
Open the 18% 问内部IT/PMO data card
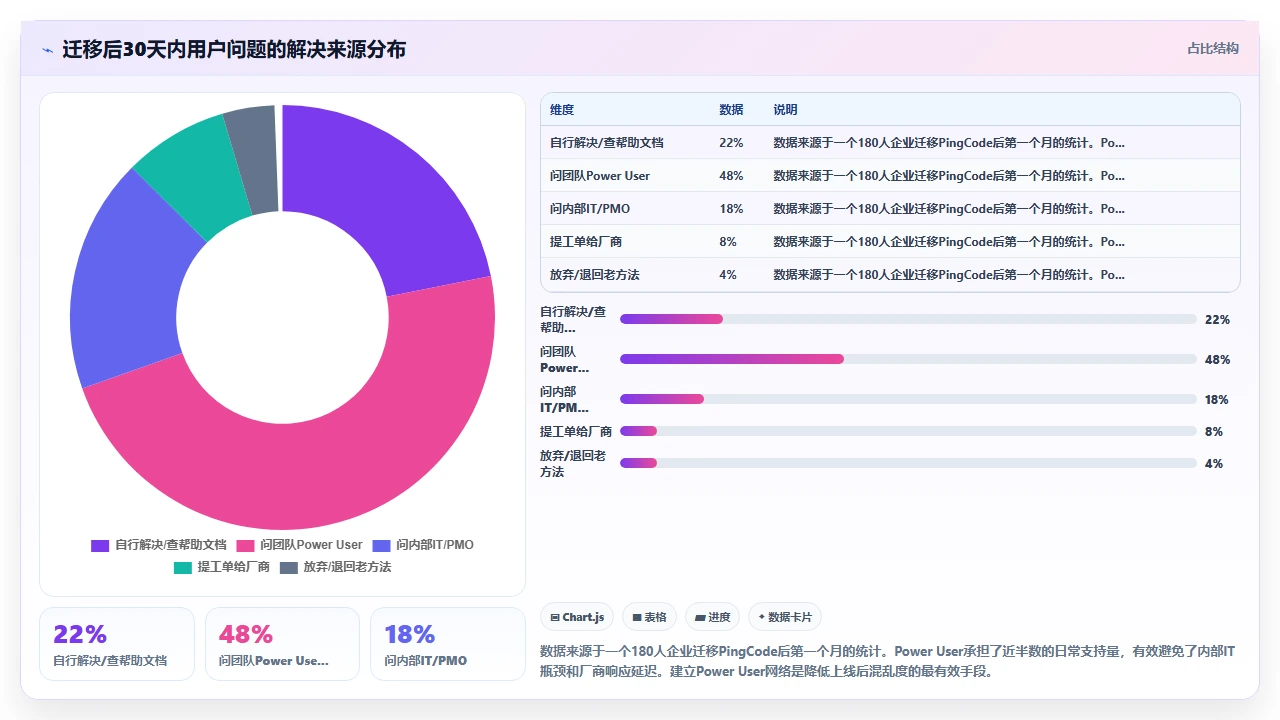[x=448, y=644]
